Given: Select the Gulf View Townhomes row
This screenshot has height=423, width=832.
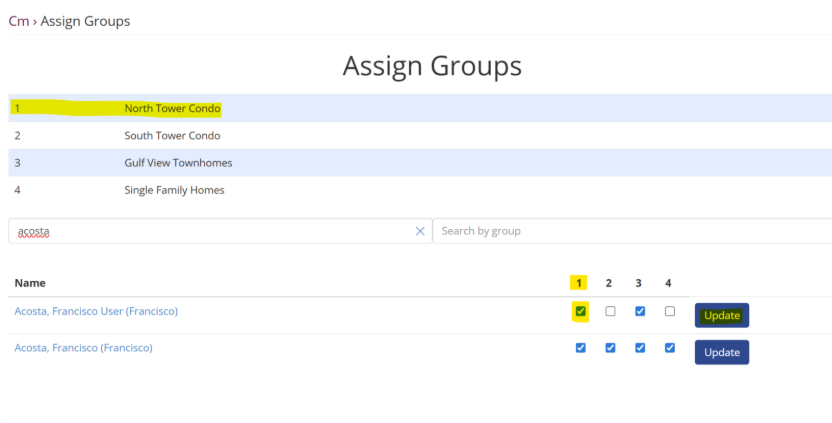Looking at the screenshot, I should 178,162.
